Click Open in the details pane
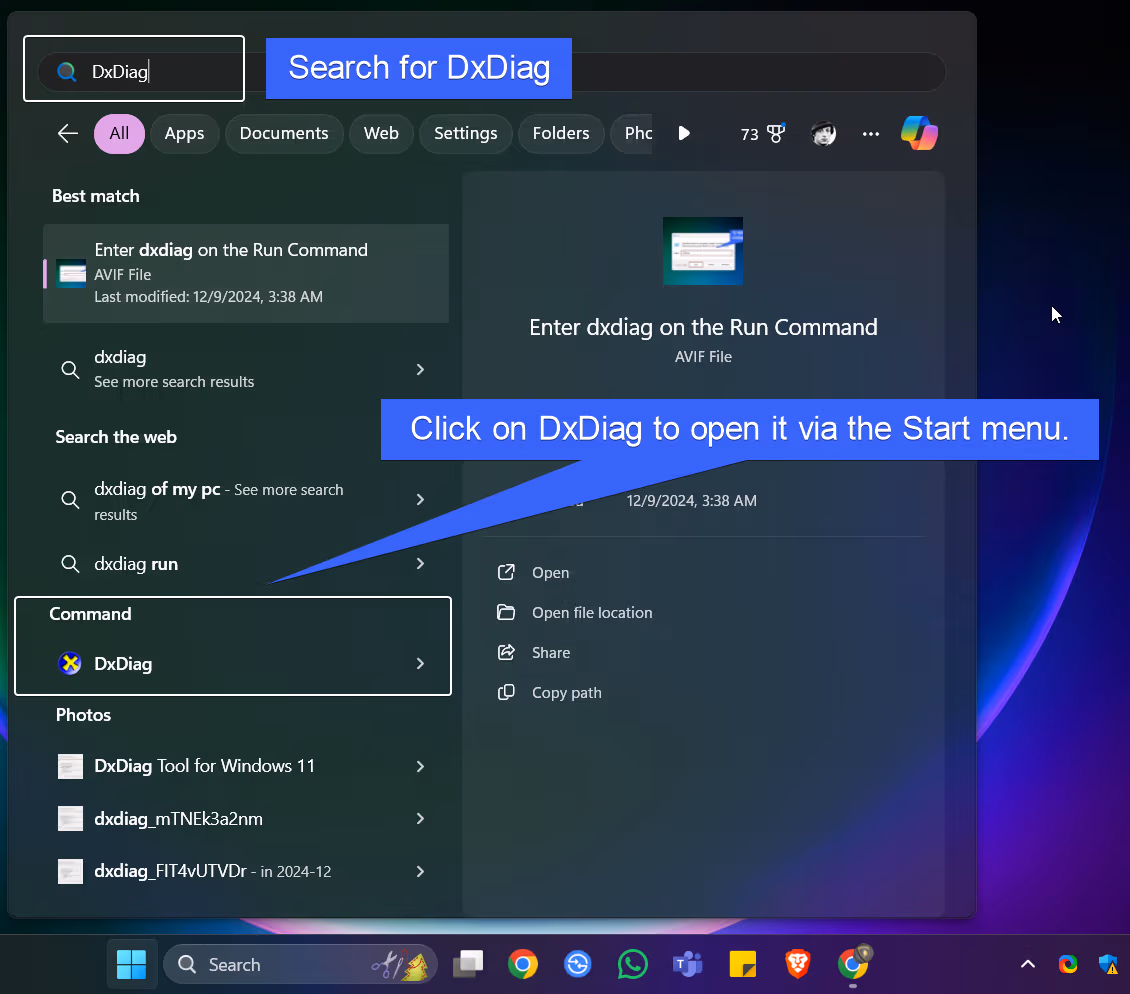The height and width of the screenshot is (994, 1130). (x=551, y=572)
